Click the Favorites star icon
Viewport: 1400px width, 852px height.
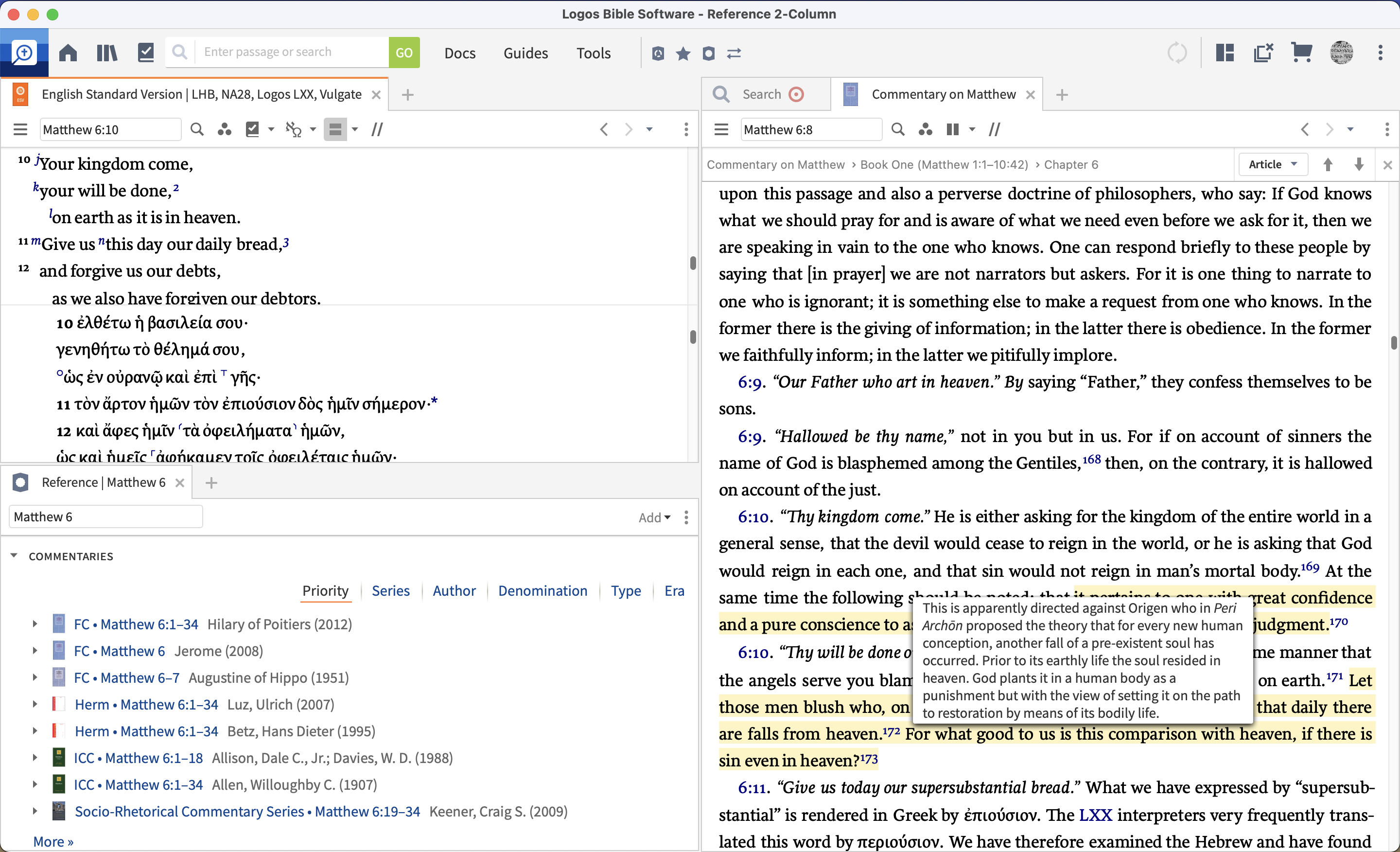point(683,53)
